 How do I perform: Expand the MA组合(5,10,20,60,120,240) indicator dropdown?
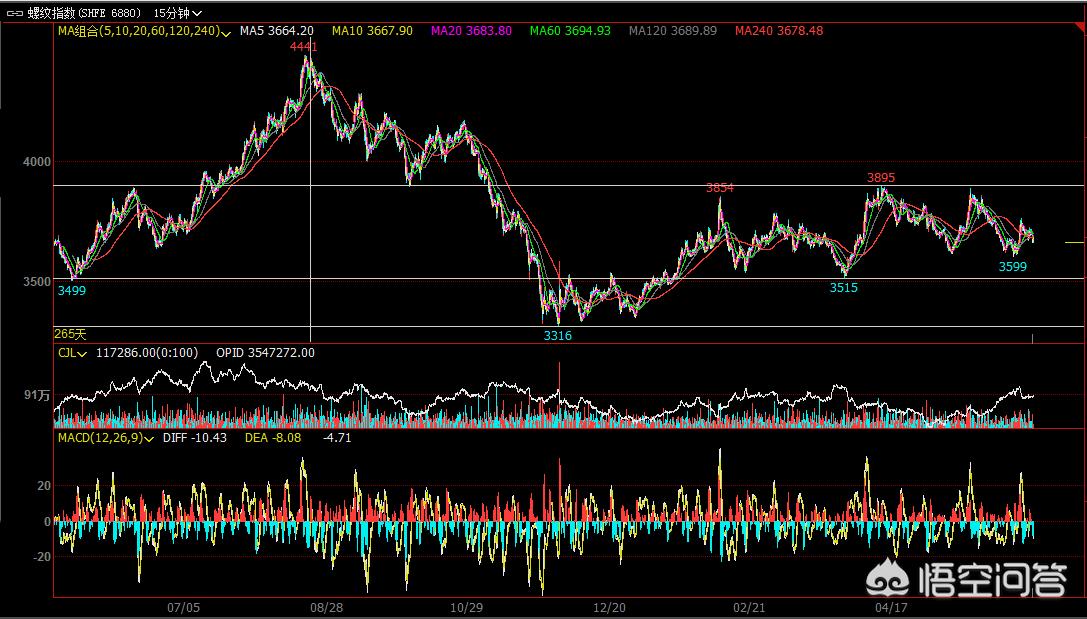pos(144,31)
